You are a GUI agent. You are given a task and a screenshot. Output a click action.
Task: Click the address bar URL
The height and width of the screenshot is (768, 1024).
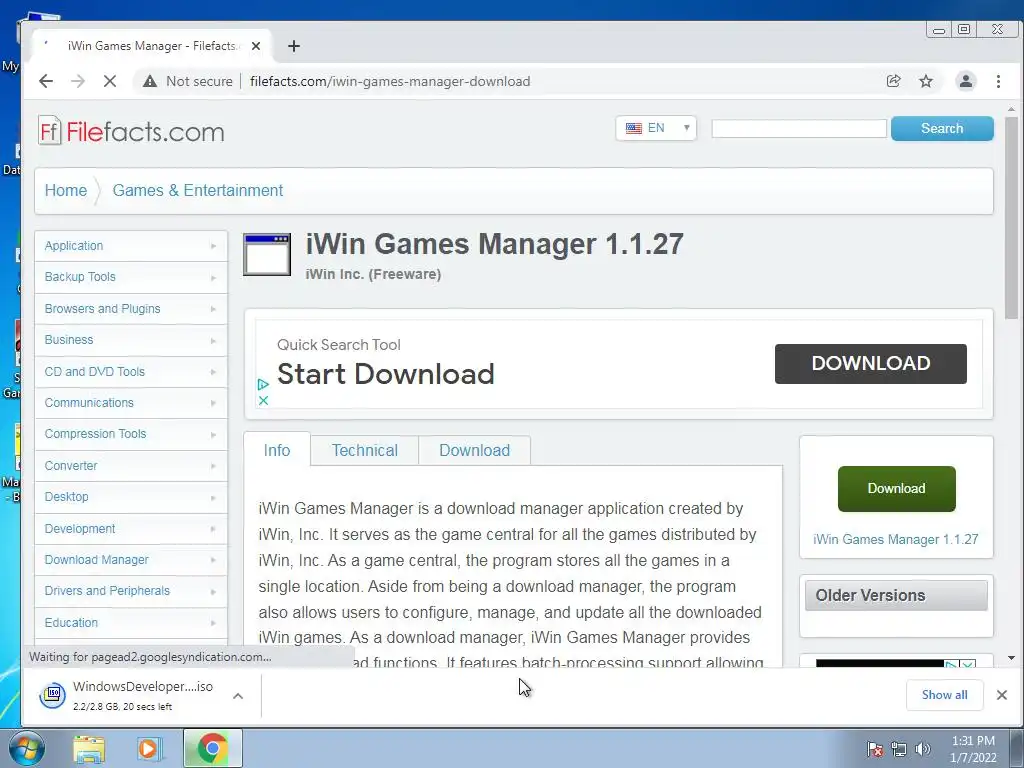(x=390, y=81)
